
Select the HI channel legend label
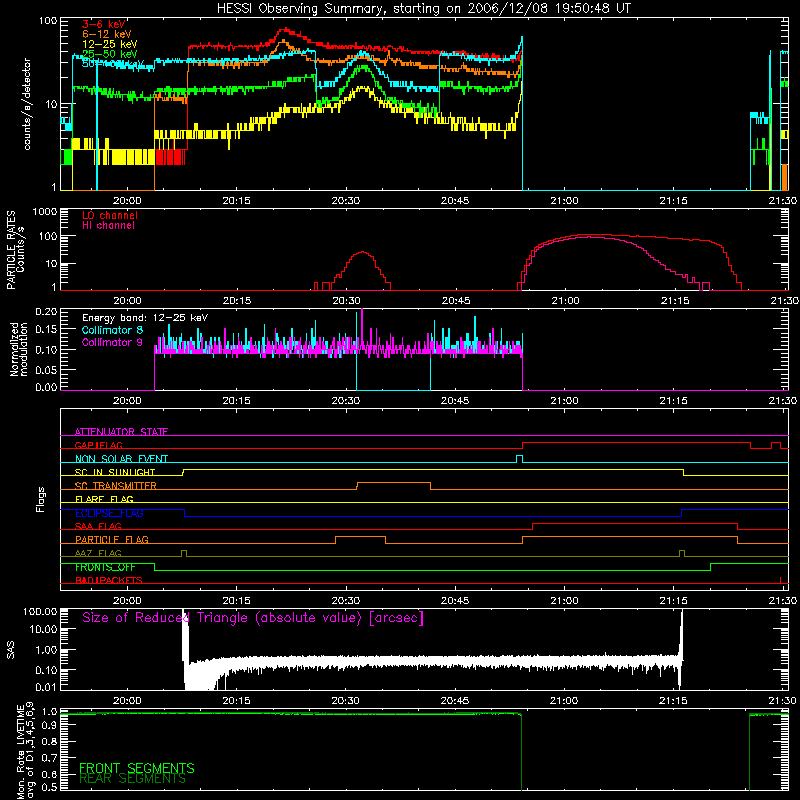[108, 226]
